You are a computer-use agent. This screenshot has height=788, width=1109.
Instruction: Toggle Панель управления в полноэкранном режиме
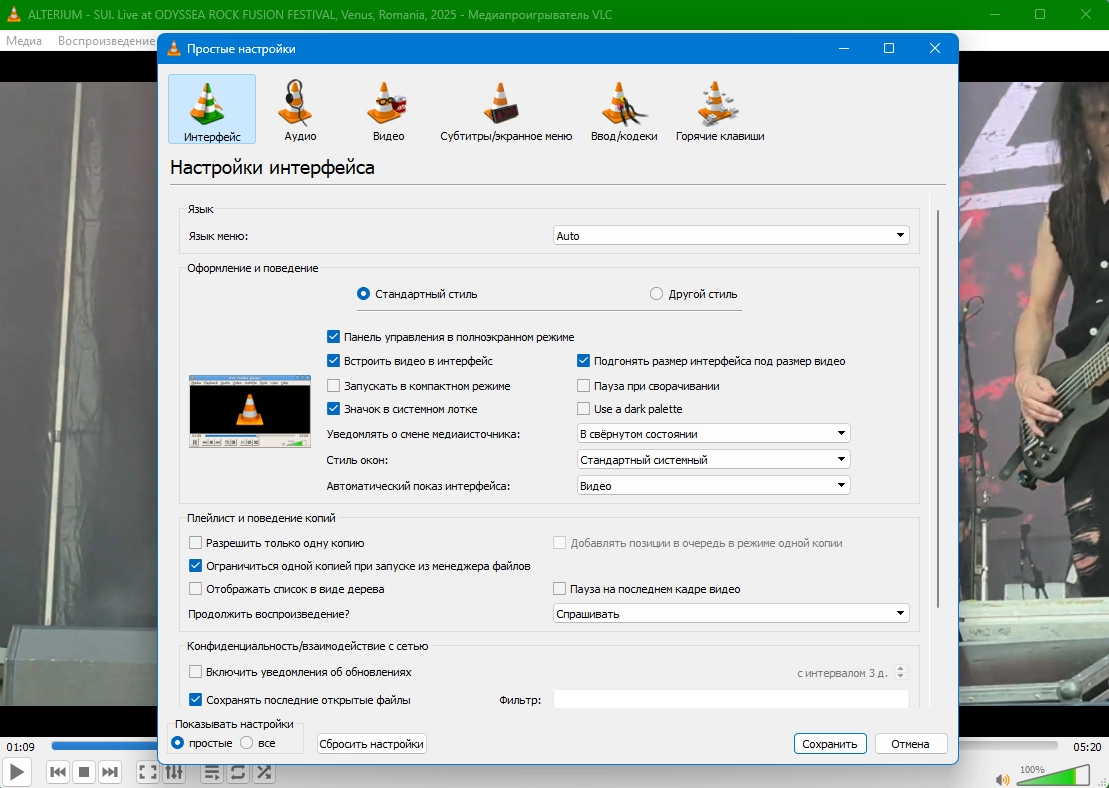point(333,337)
